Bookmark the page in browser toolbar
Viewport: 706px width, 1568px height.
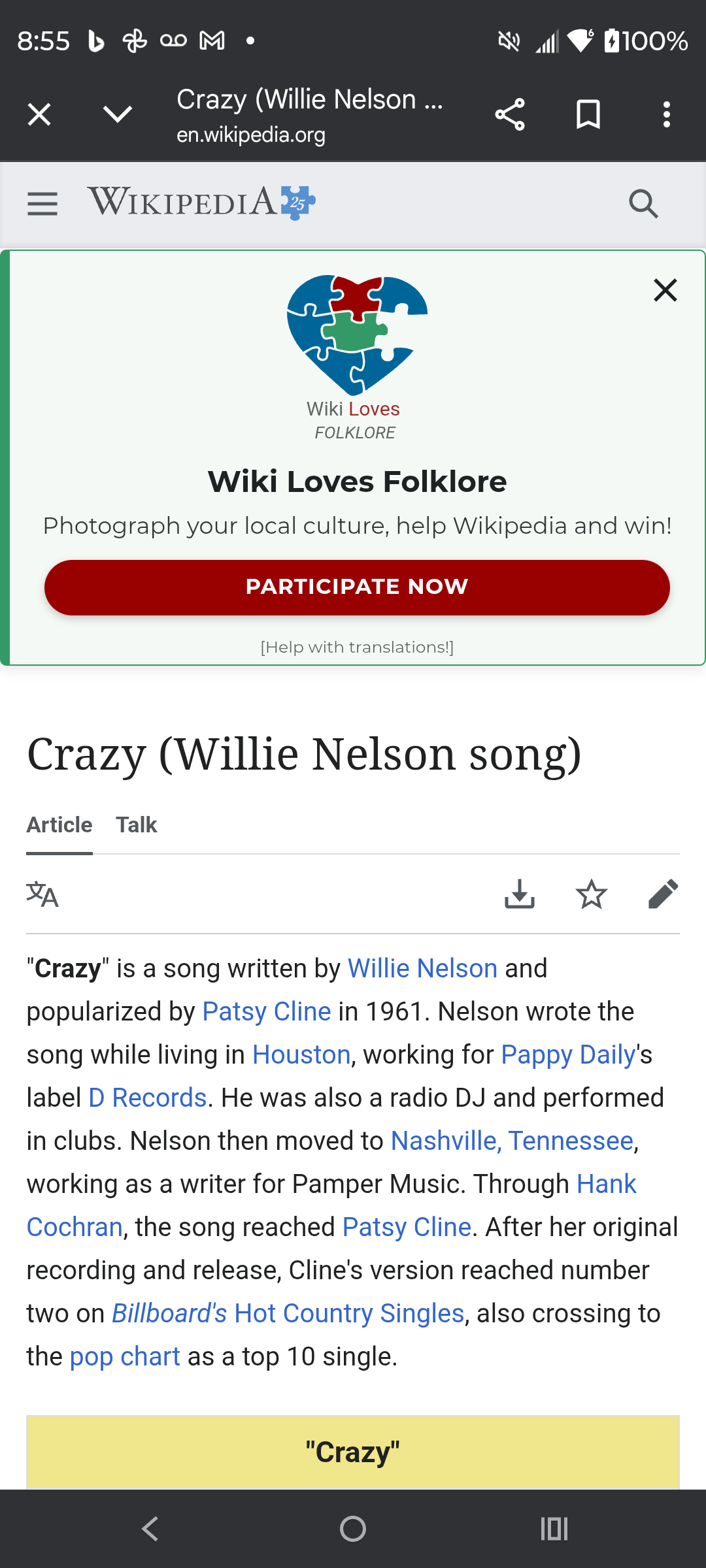588,115
